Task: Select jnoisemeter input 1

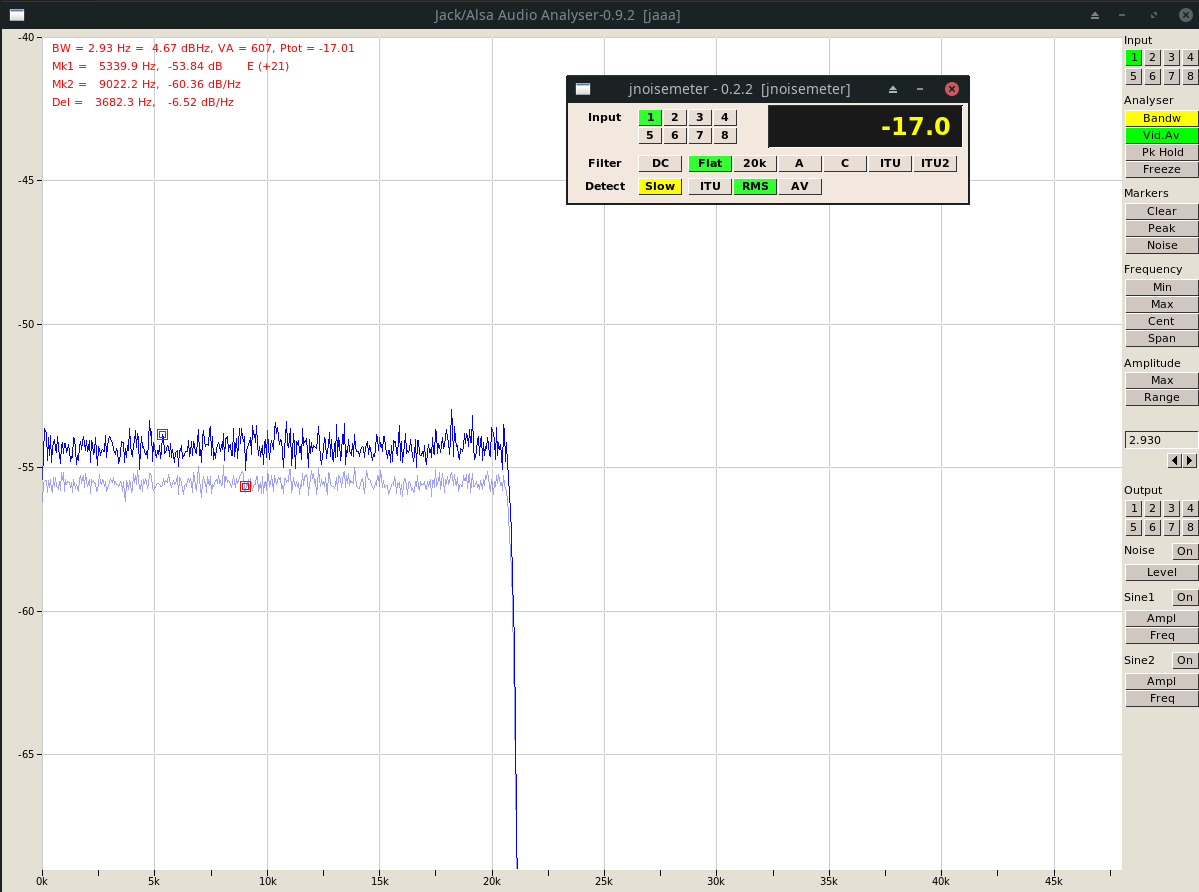Action: (x=650, y=118)
